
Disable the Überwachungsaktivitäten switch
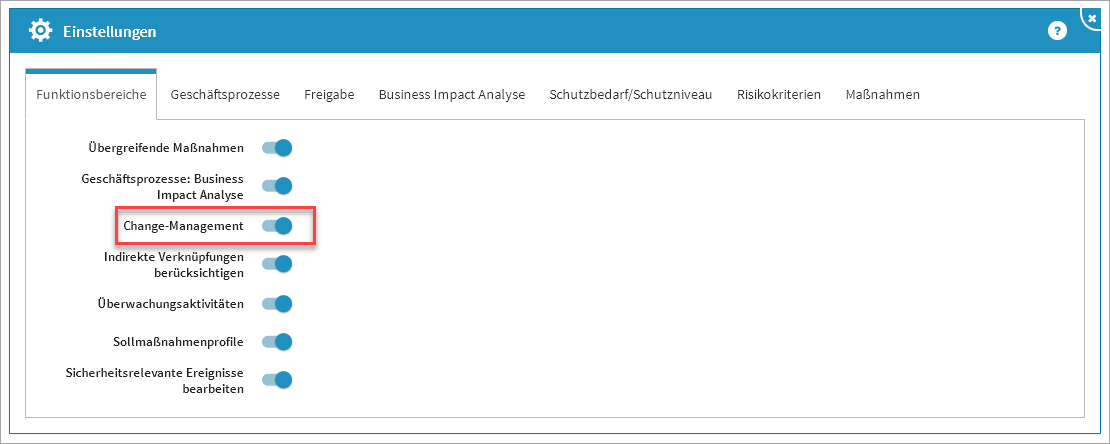point(276,304)
